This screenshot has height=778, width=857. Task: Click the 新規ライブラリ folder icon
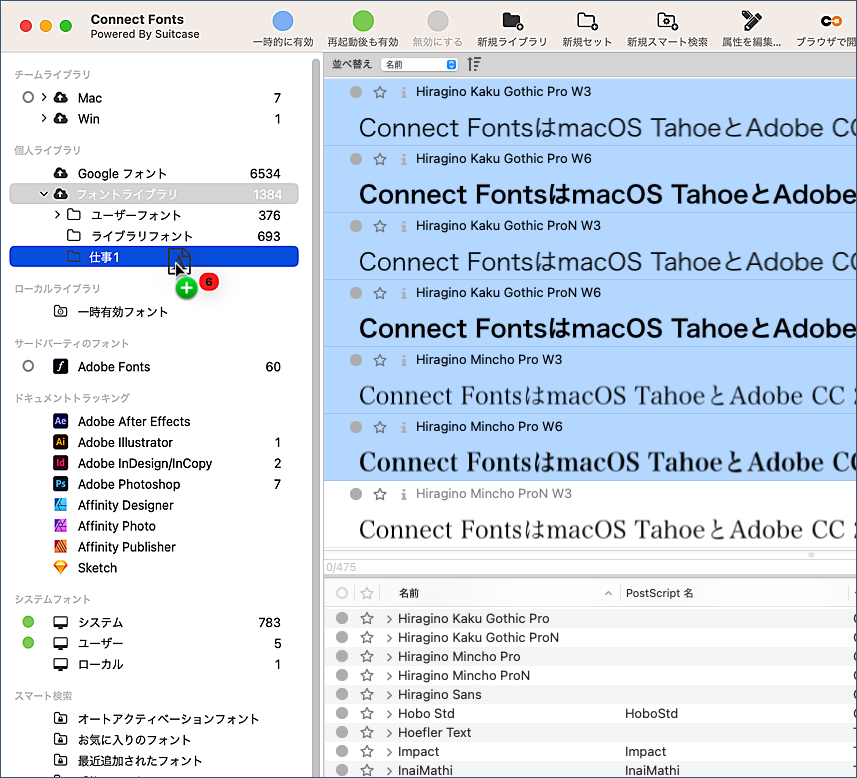coord(512,21)
